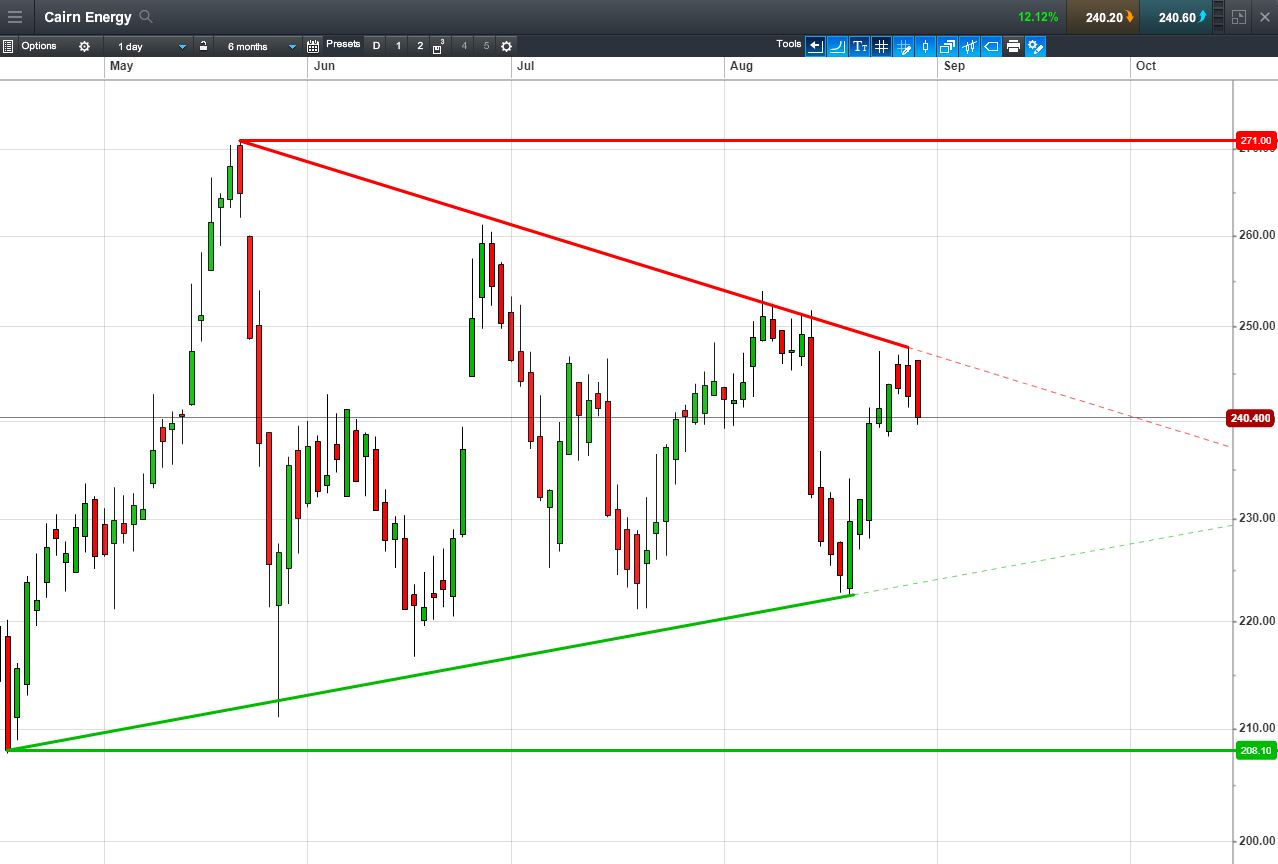Expand the 6 months period dropdown

[x=259, y=46]
